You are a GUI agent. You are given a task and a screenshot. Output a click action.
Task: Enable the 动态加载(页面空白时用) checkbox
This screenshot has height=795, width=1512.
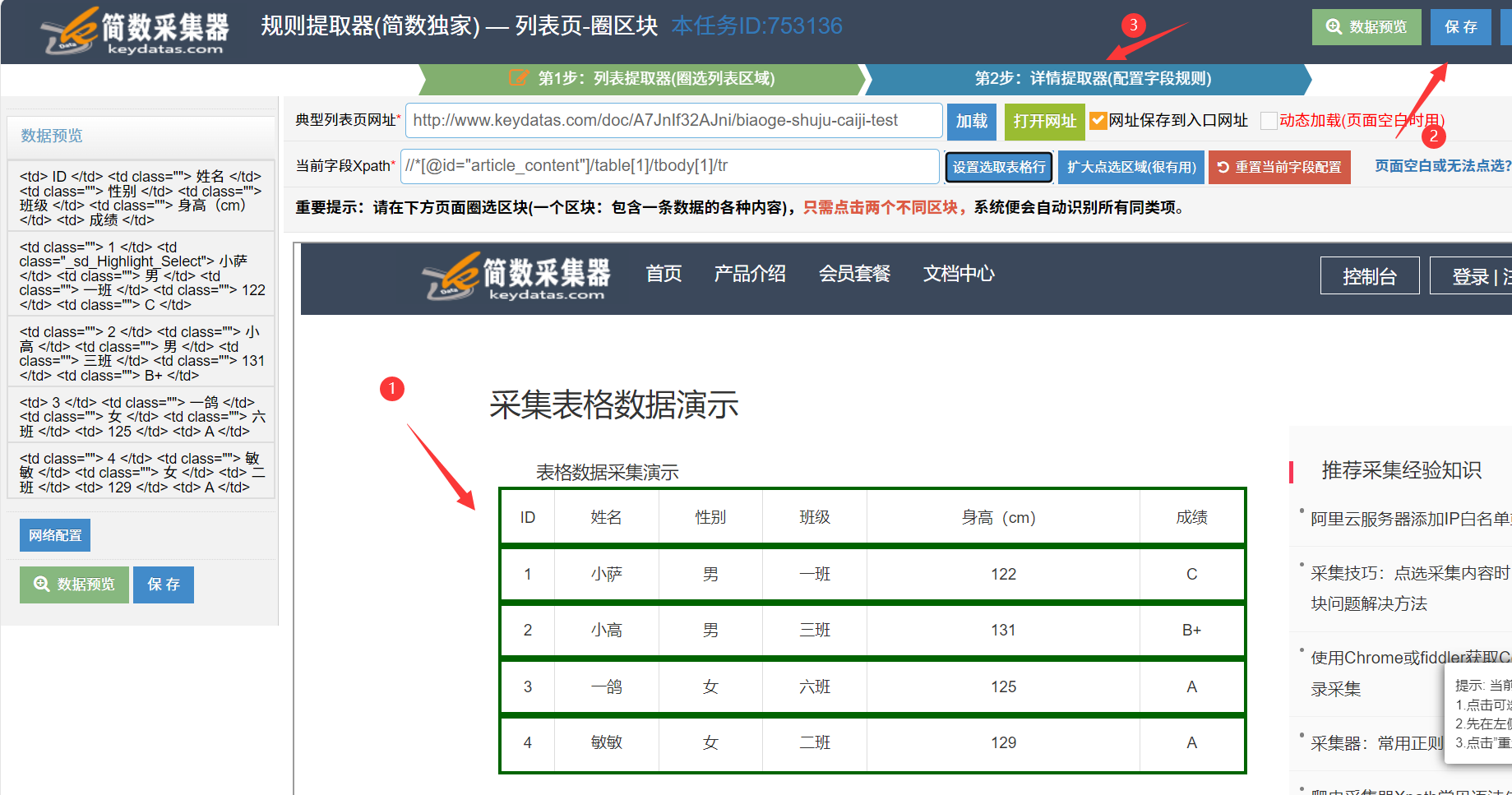click(x=1269, y=120)
